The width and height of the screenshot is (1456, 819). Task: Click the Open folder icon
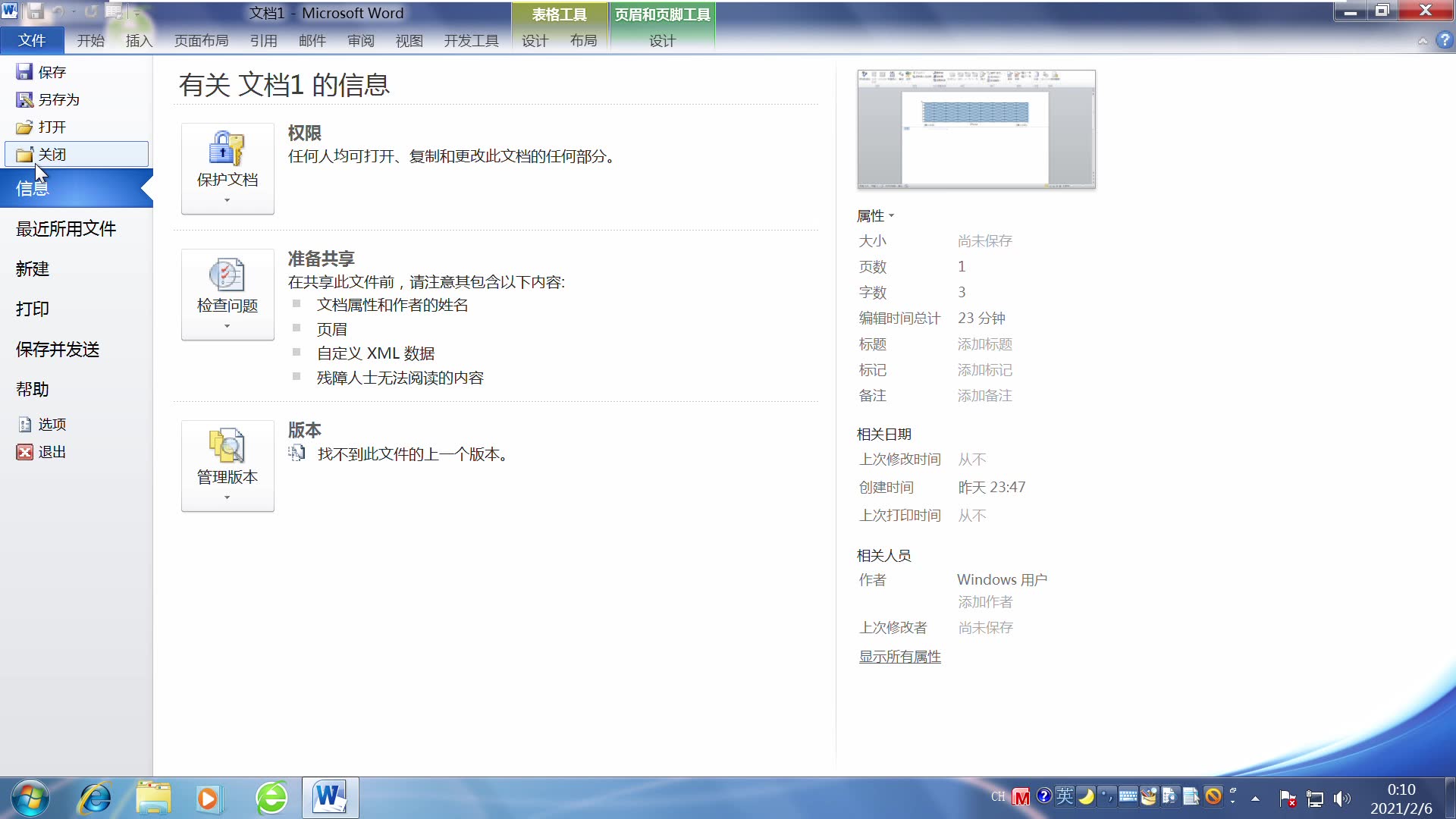[24, 127]
